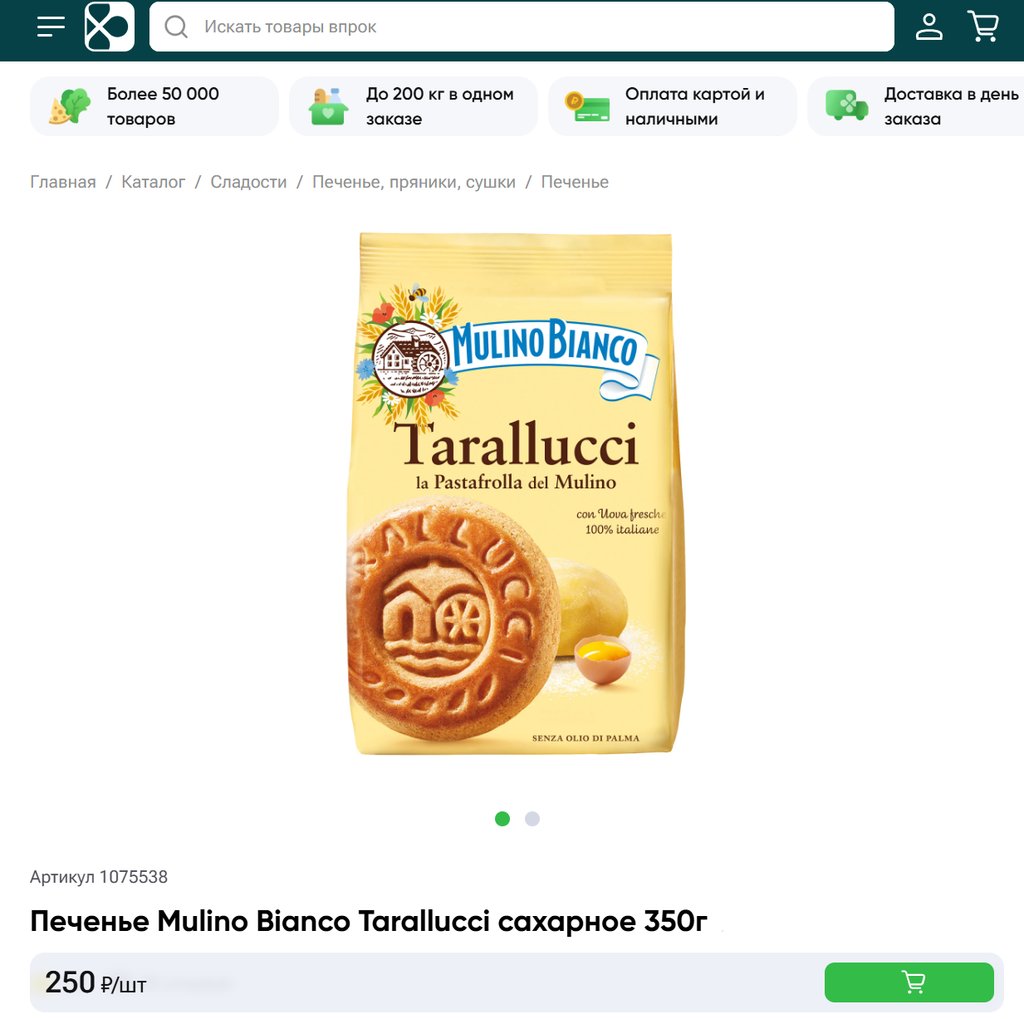Click the Vprok clover logo
Viewport: 1024px width, 1019px height.
tap(110, 27)
